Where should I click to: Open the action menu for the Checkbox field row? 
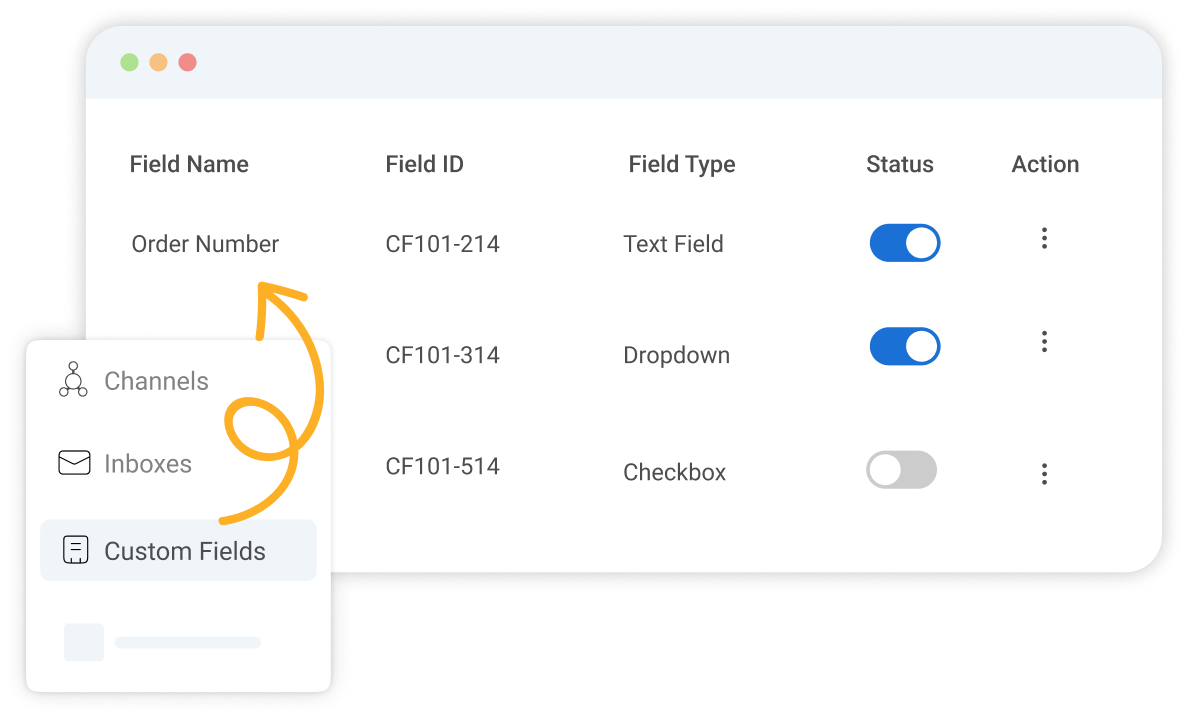tap(1044, 472)
